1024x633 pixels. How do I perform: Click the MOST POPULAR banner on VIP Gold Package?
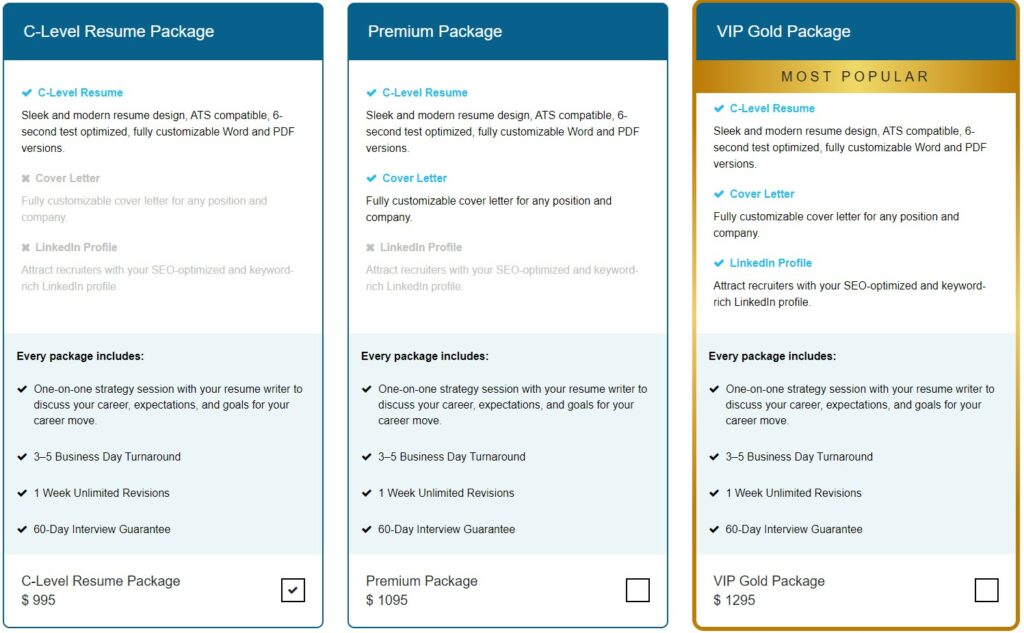[x=855, y=76]
